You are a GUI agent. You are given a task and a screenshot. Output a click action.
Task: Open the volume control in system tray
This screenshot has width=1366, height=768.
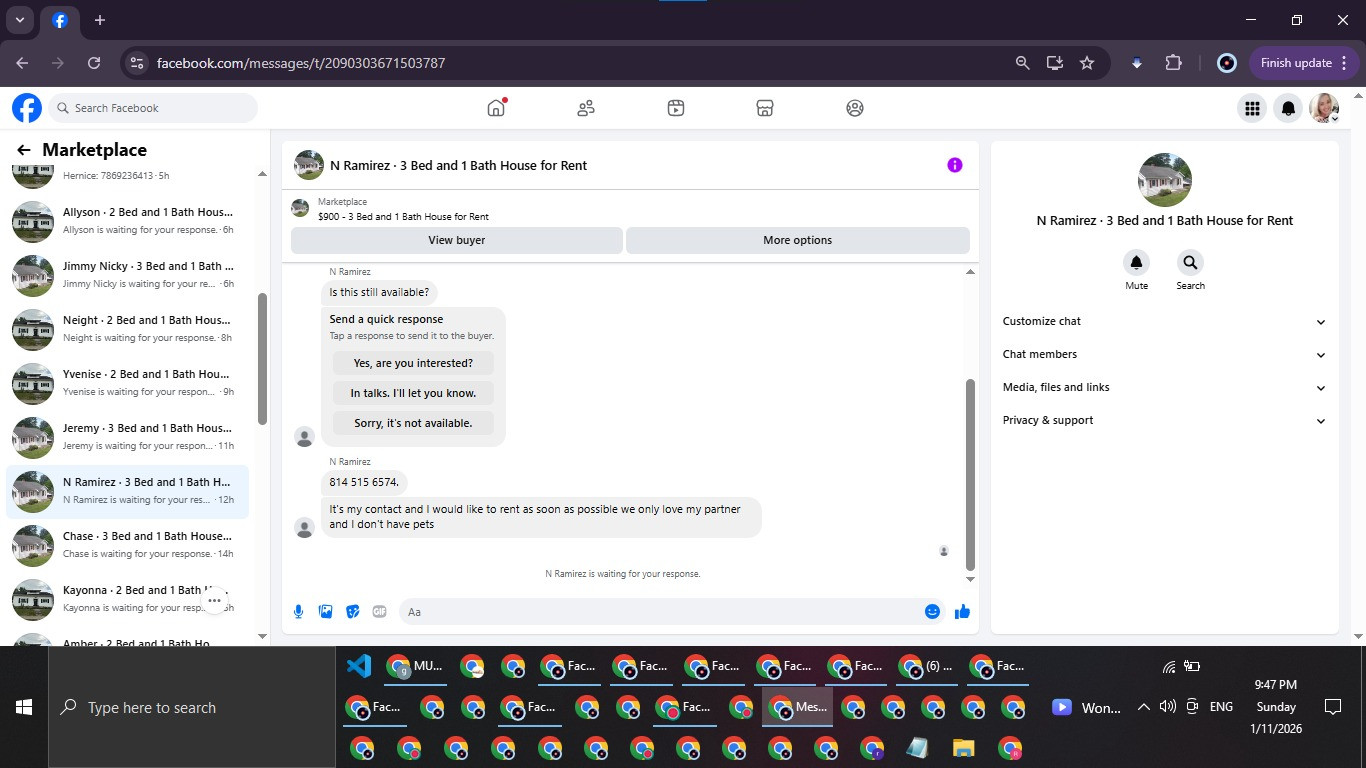pos(1167,707)
